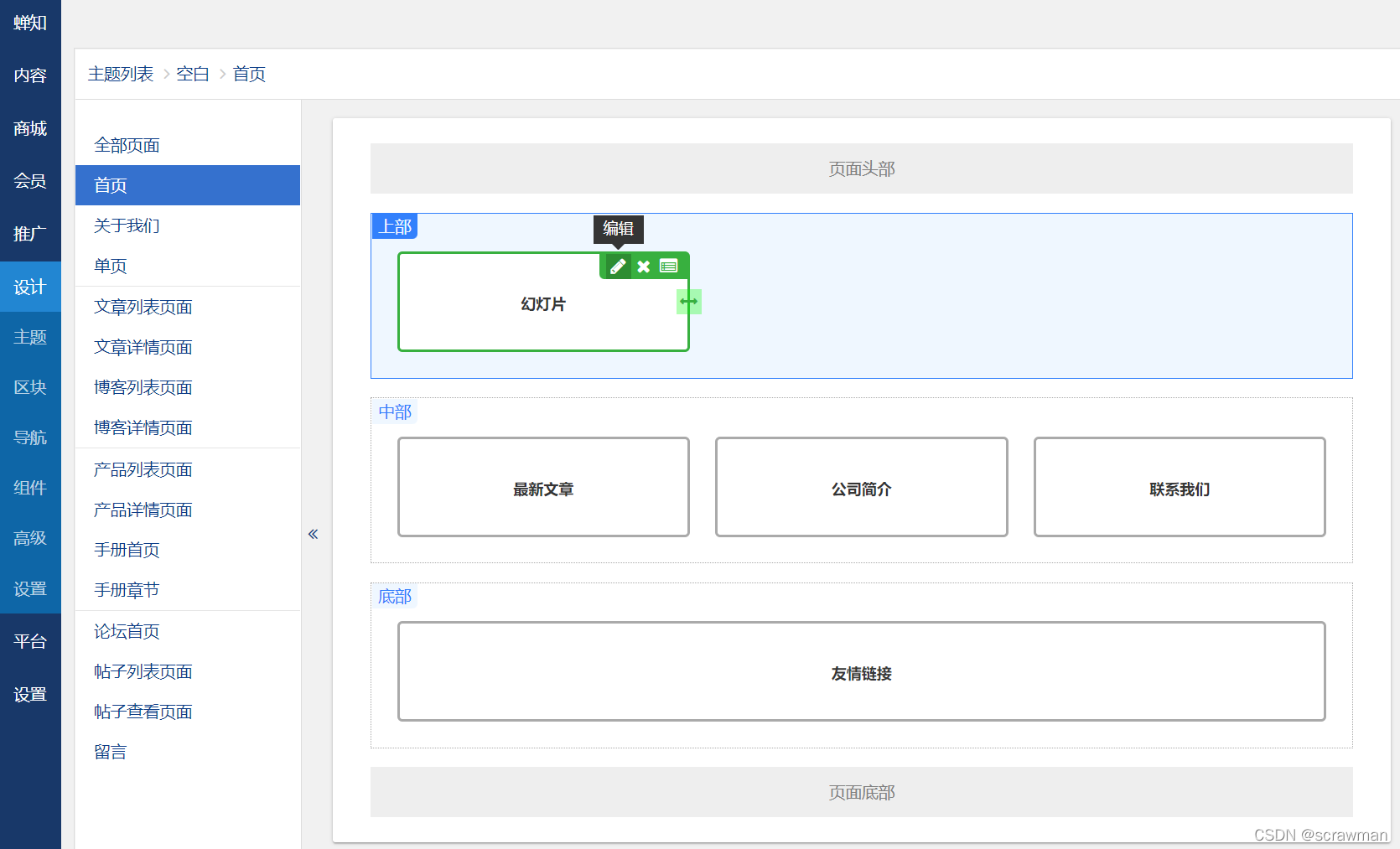The image size is (1400, 849).
Task: Select 帖子列表页面
Action: pyautogui.click(x=188, y=671)
